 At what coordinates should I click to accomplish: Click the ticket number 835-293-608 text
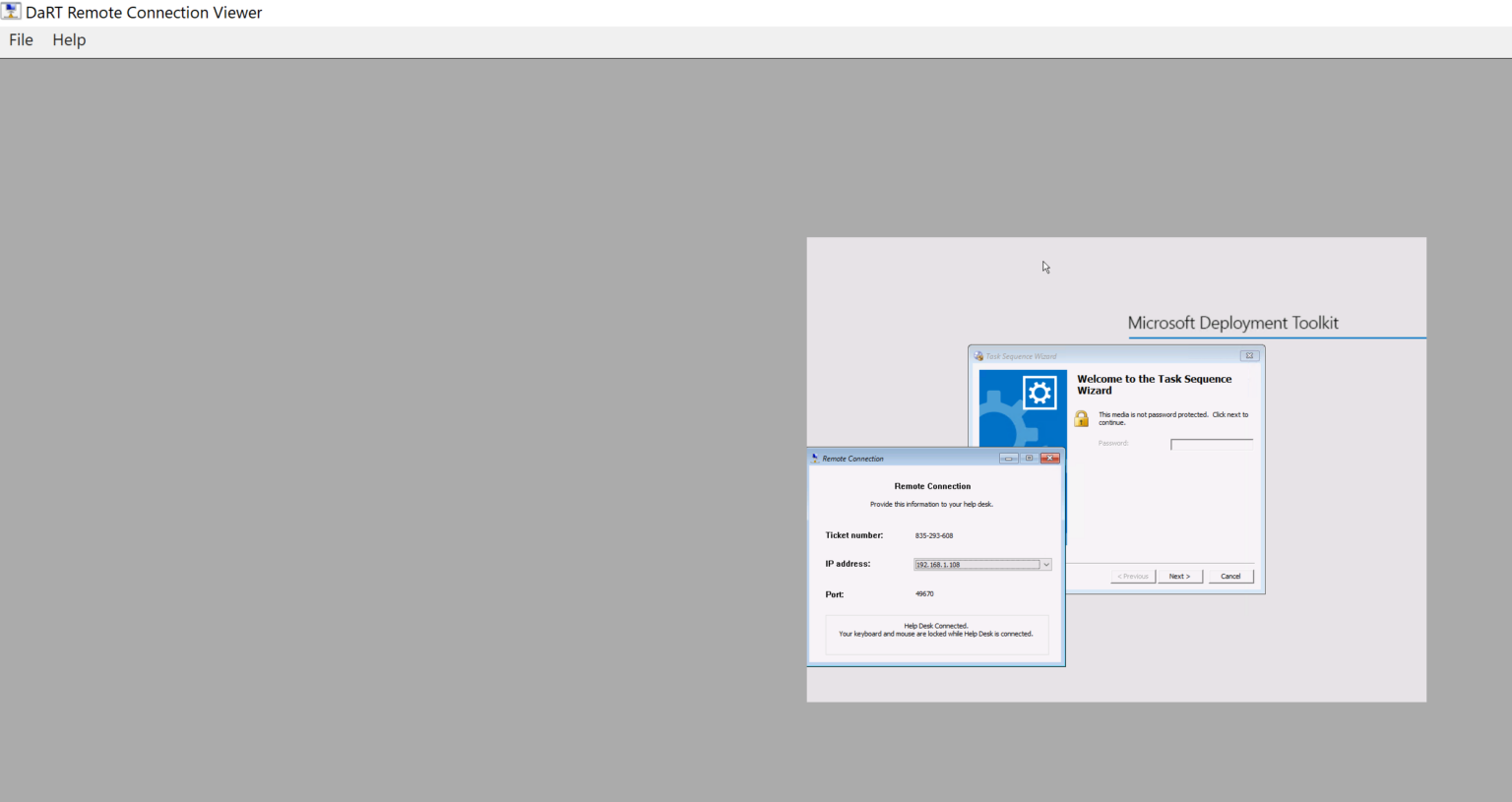pyautogui.click(x=933, y=535)
